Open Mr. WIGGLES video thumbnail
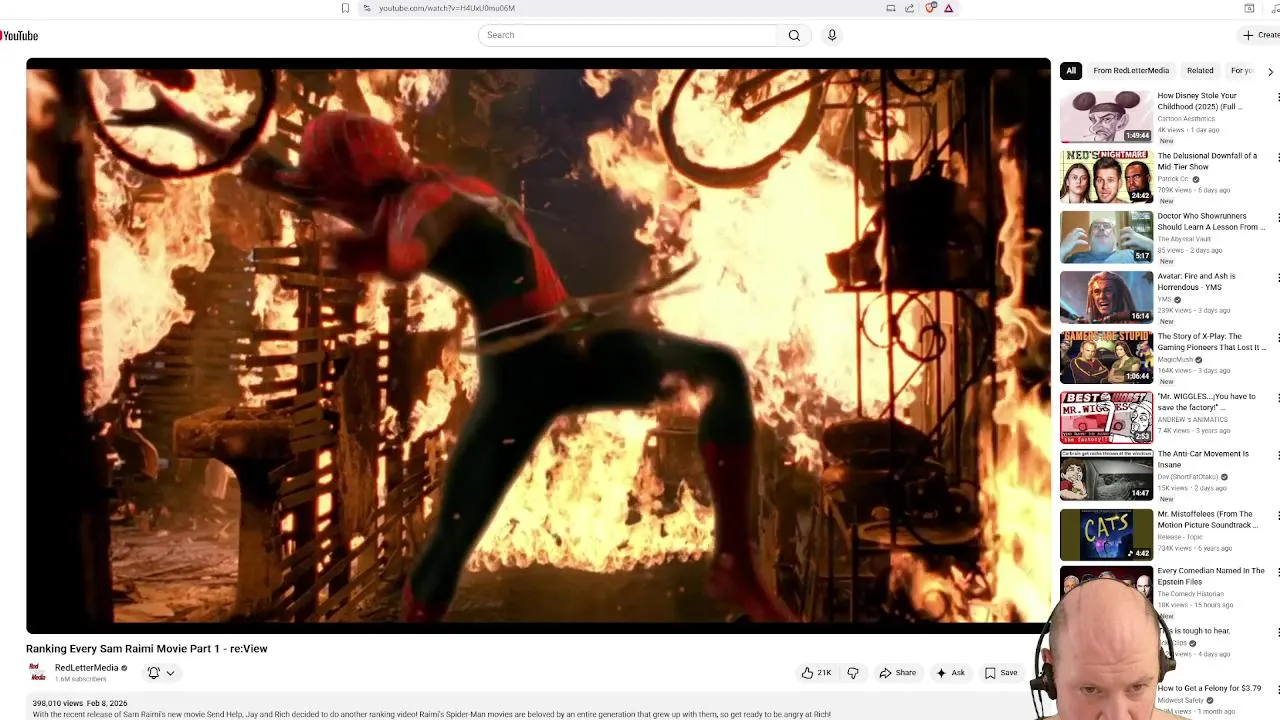 click(x=1106, y=417)
